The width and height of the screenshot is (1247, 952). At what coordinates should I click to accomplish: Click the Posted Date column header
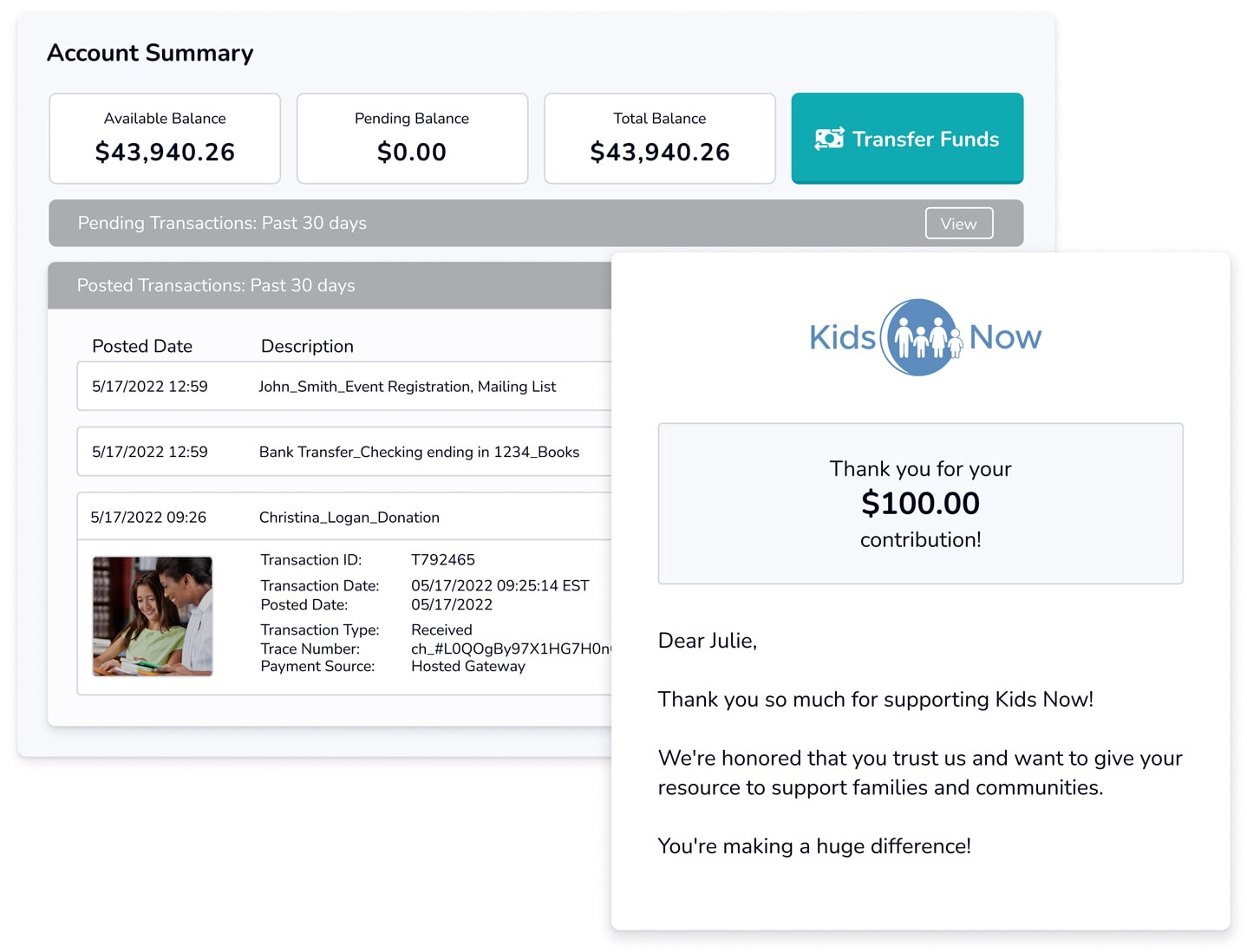tap(142, 346)
